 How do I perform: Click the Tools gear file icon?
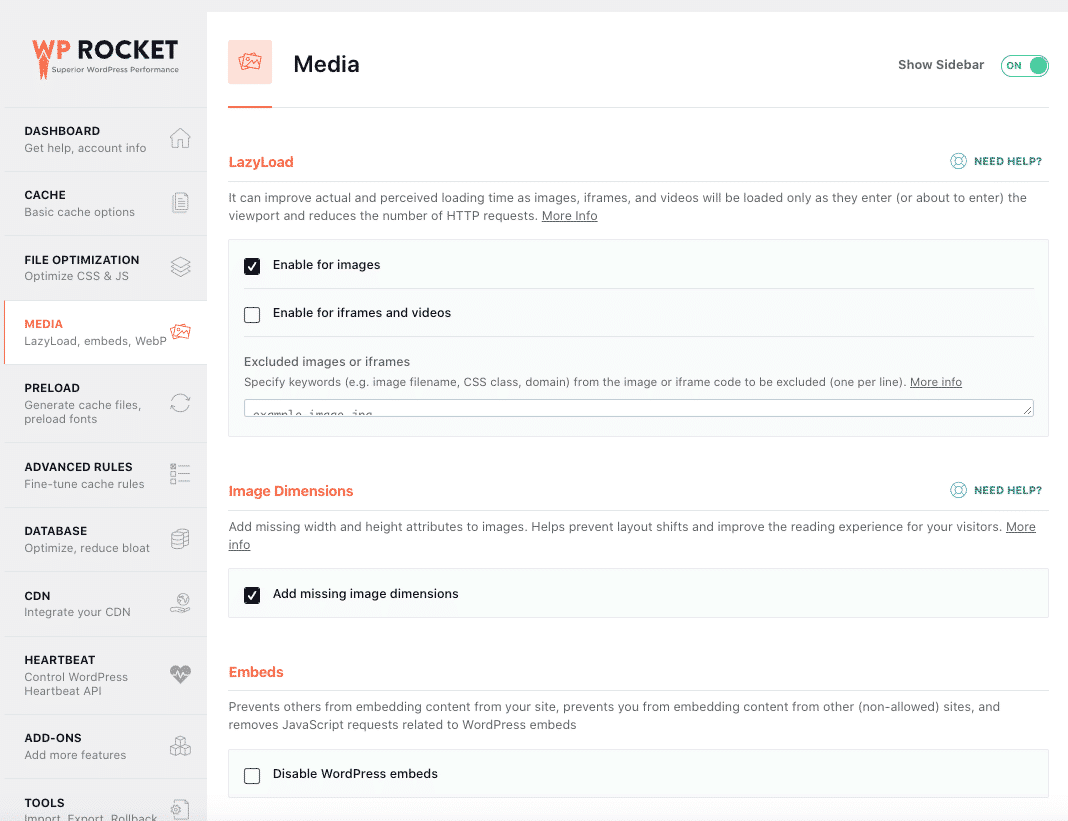pos(180,809)
